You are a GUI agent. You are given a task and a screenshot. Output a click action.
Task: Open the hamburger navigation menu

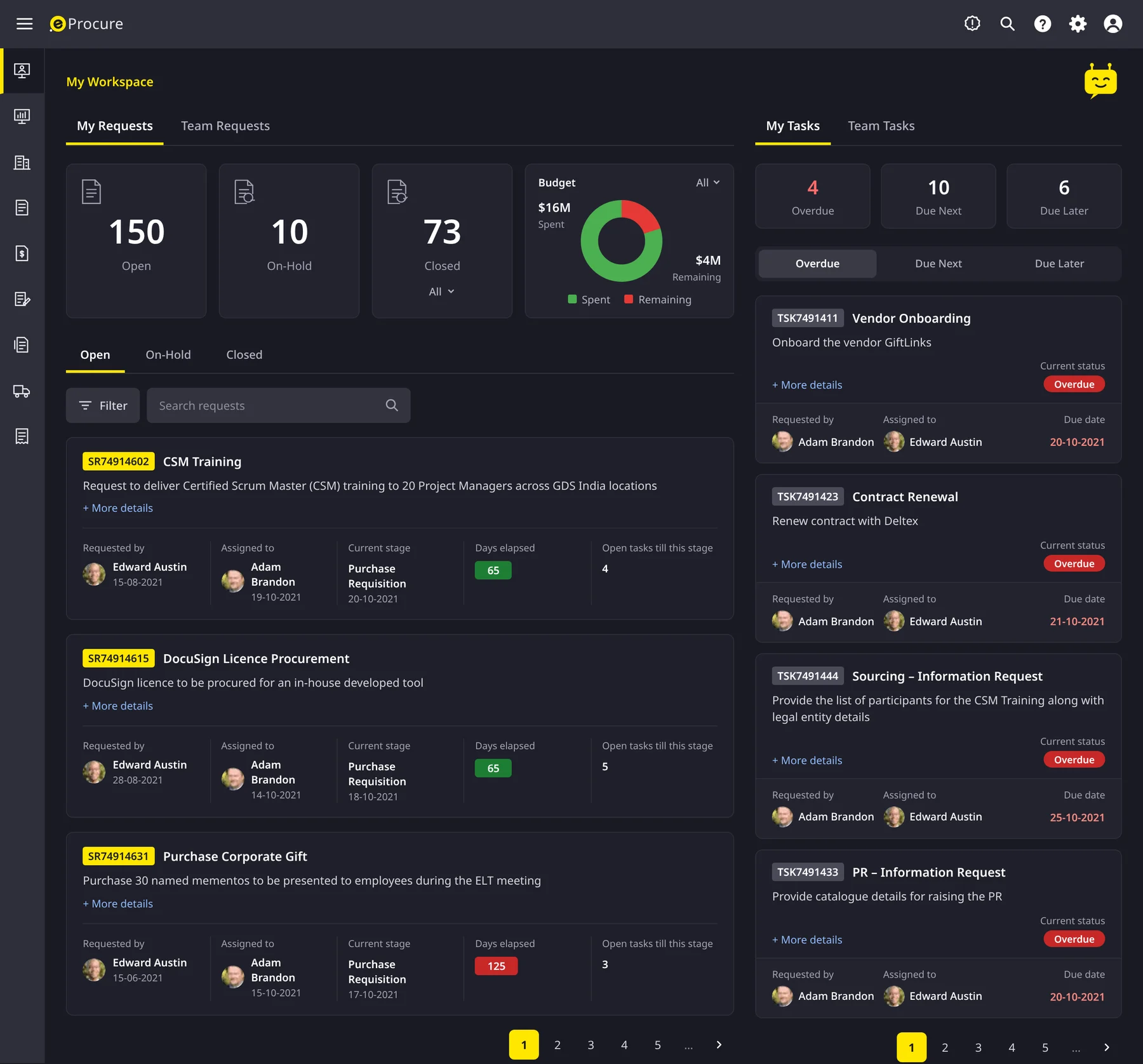[x=24, y=24]
